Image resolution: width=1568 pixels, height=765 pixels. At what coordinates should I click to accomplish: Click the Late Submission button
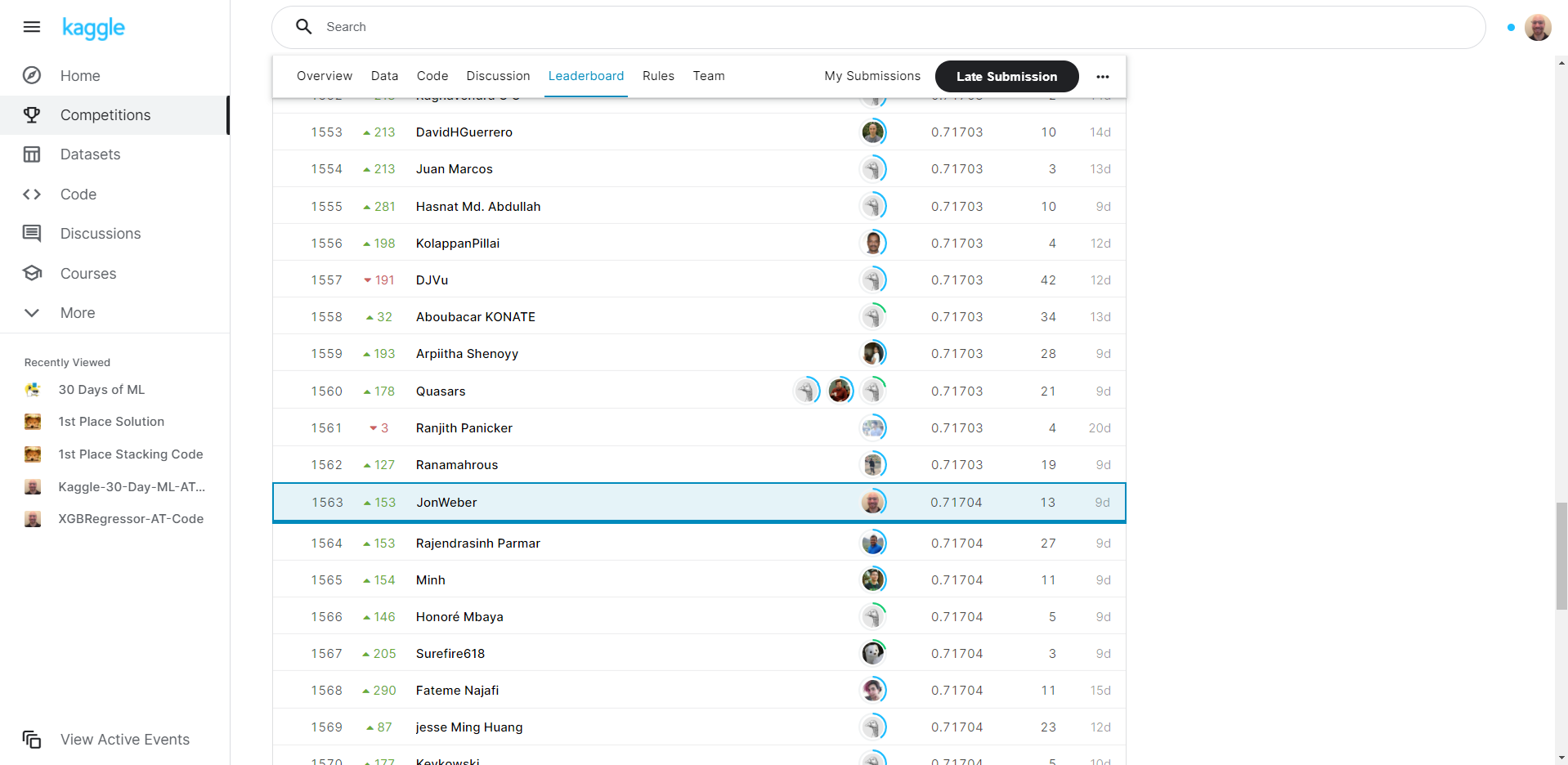(x=1006, y=76)
